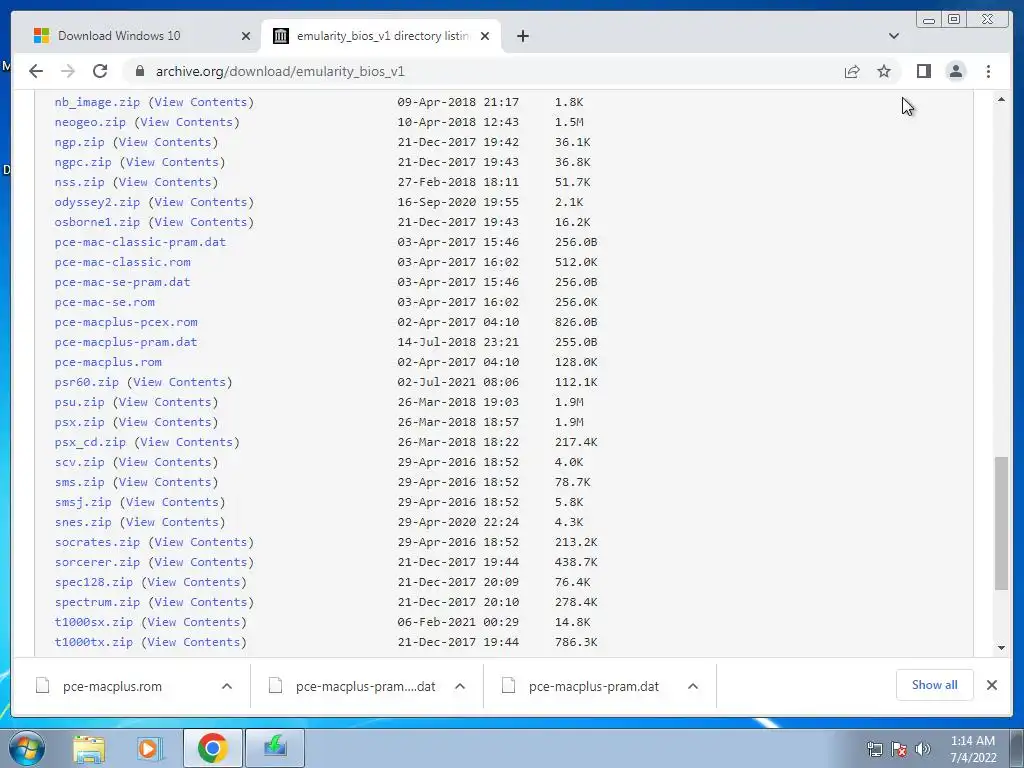Download pce-macplus-pcex.rom

click(126, 322)
